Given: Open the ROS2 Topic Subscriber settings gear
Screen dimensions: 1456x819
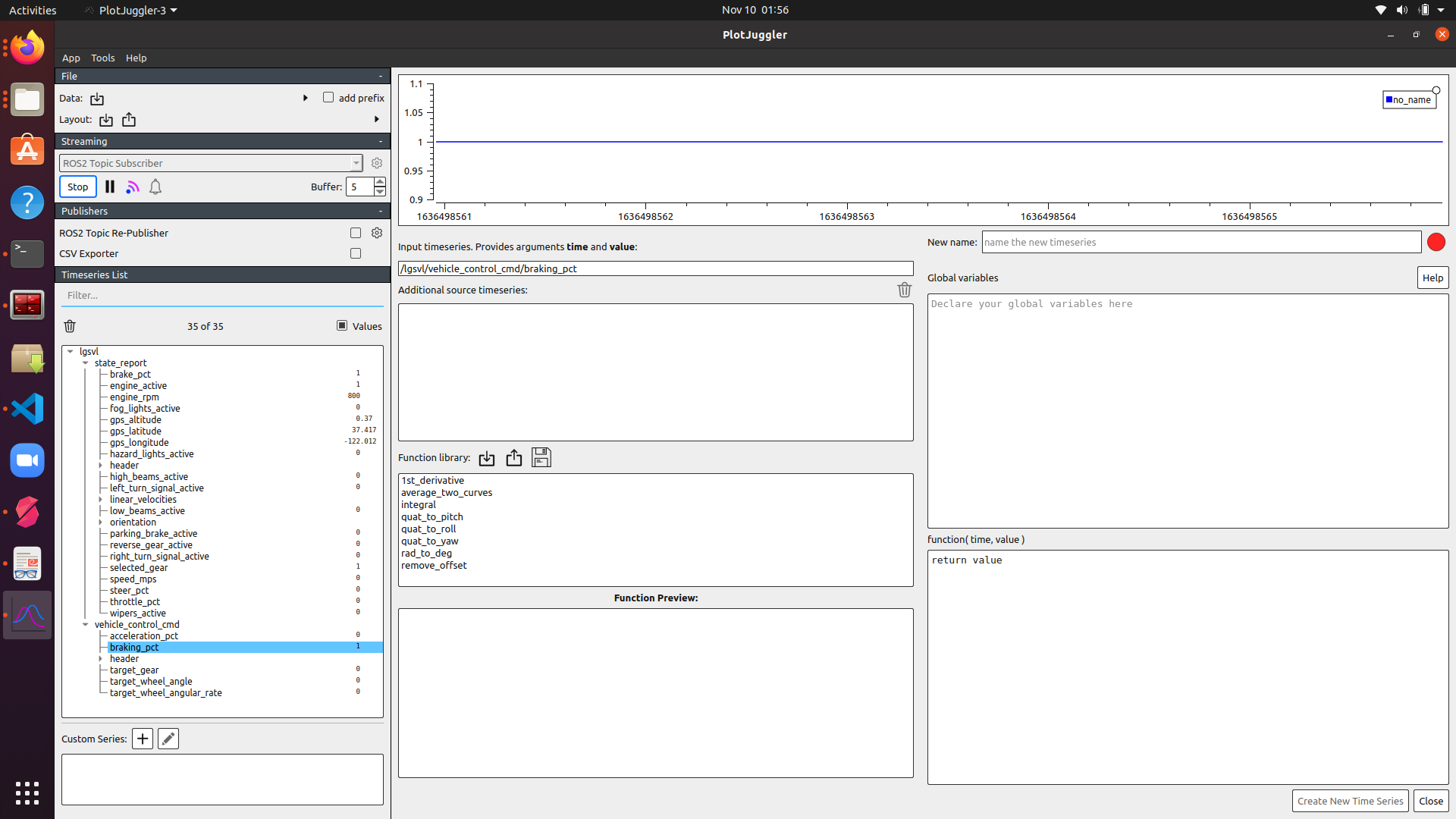Looking at the screenshot, I should [377, 163].
